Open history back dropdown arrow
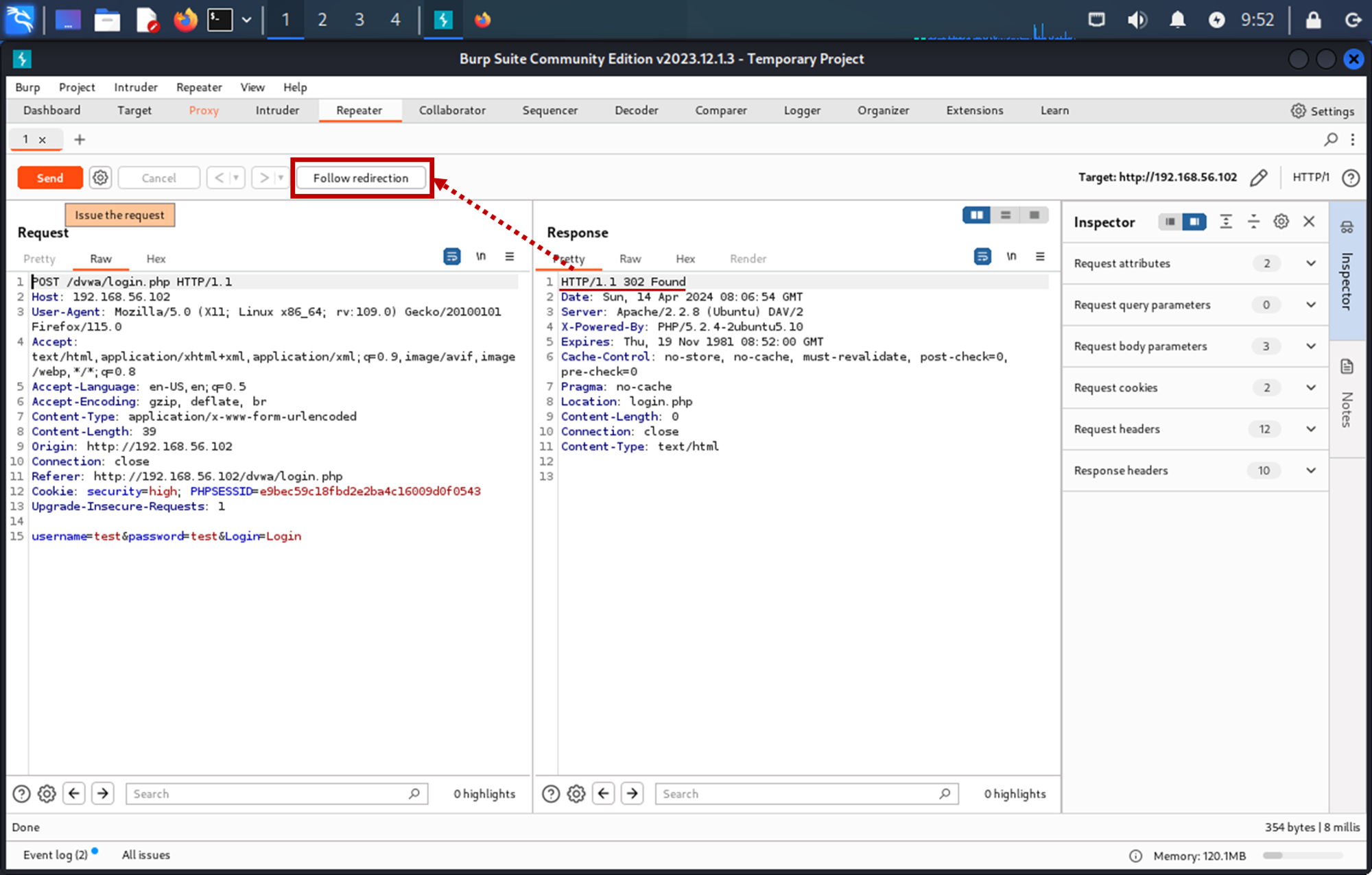Screen dimensions: 1372x875 (x=237, y=178)
